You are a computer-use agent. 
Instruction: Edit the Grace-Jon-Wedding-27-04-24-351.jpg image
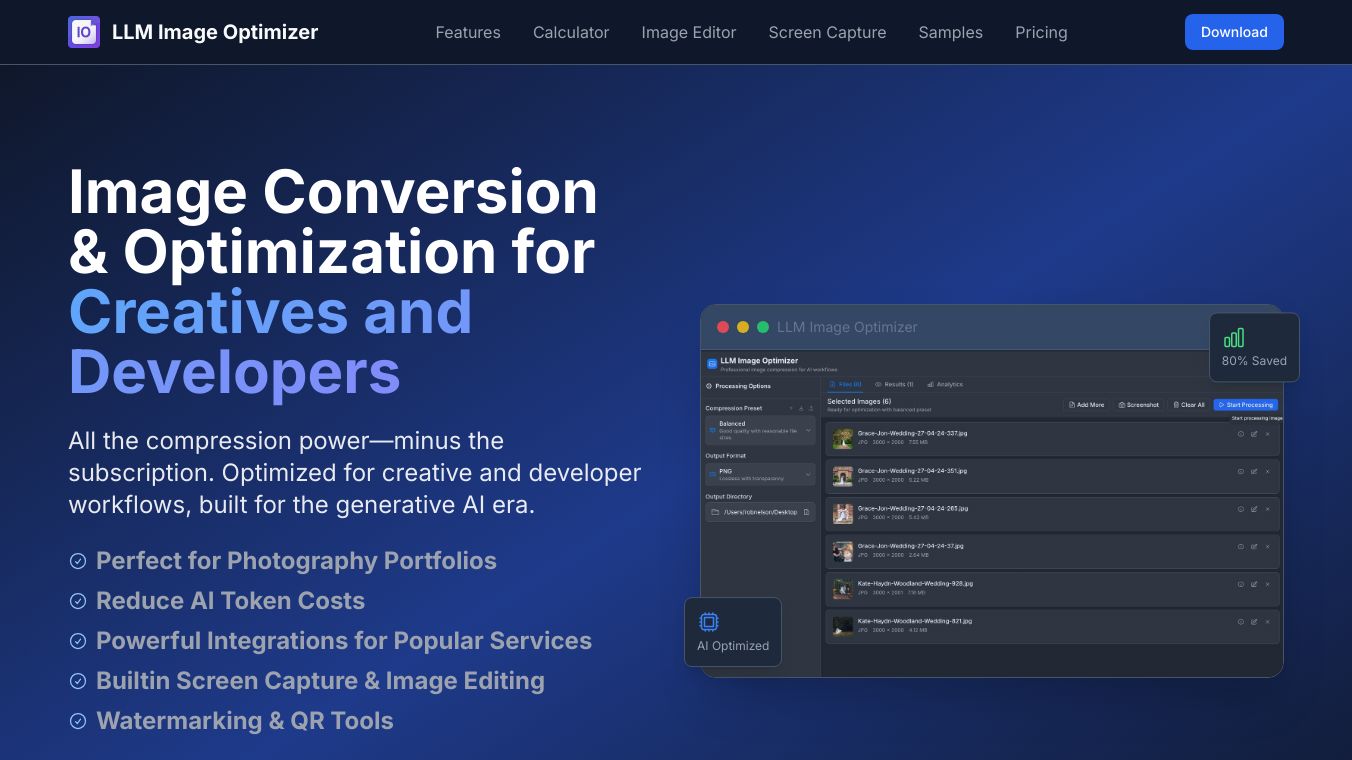(1254, 471)
